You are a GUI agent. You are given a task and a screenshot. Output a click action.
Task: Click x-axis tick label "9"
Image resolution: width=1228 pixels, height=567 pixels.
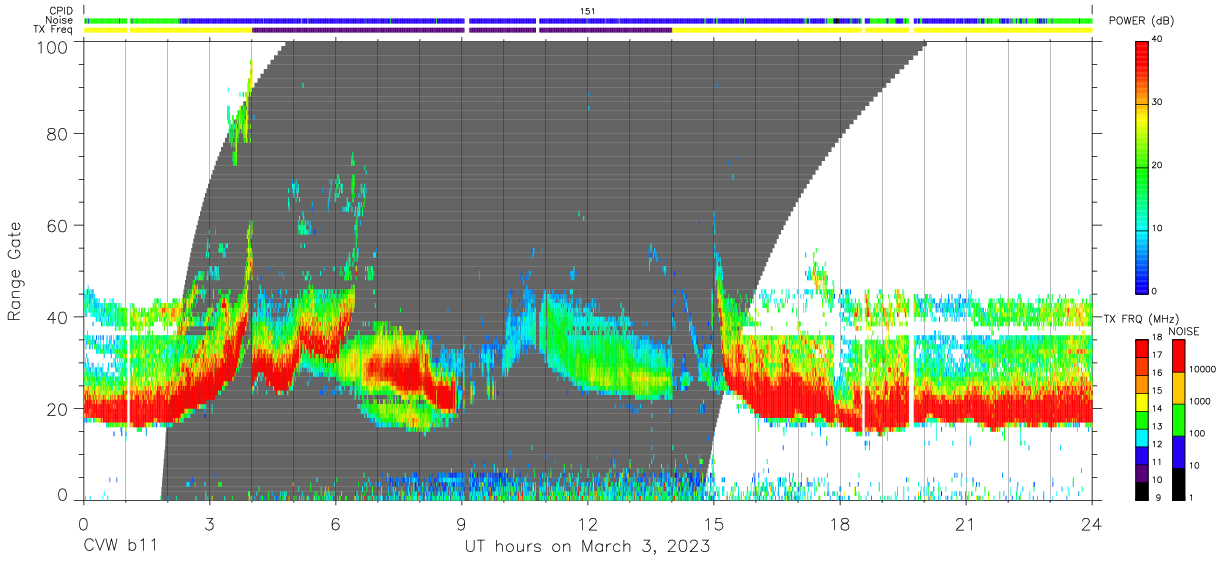[x=461, y=524]
